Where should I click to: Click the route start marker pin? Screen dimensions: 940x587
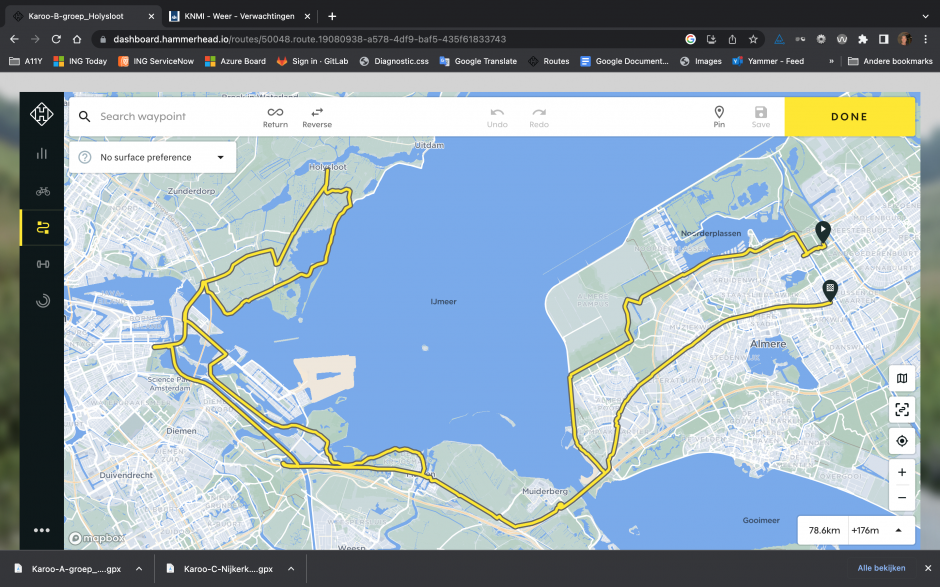[823, 231]
